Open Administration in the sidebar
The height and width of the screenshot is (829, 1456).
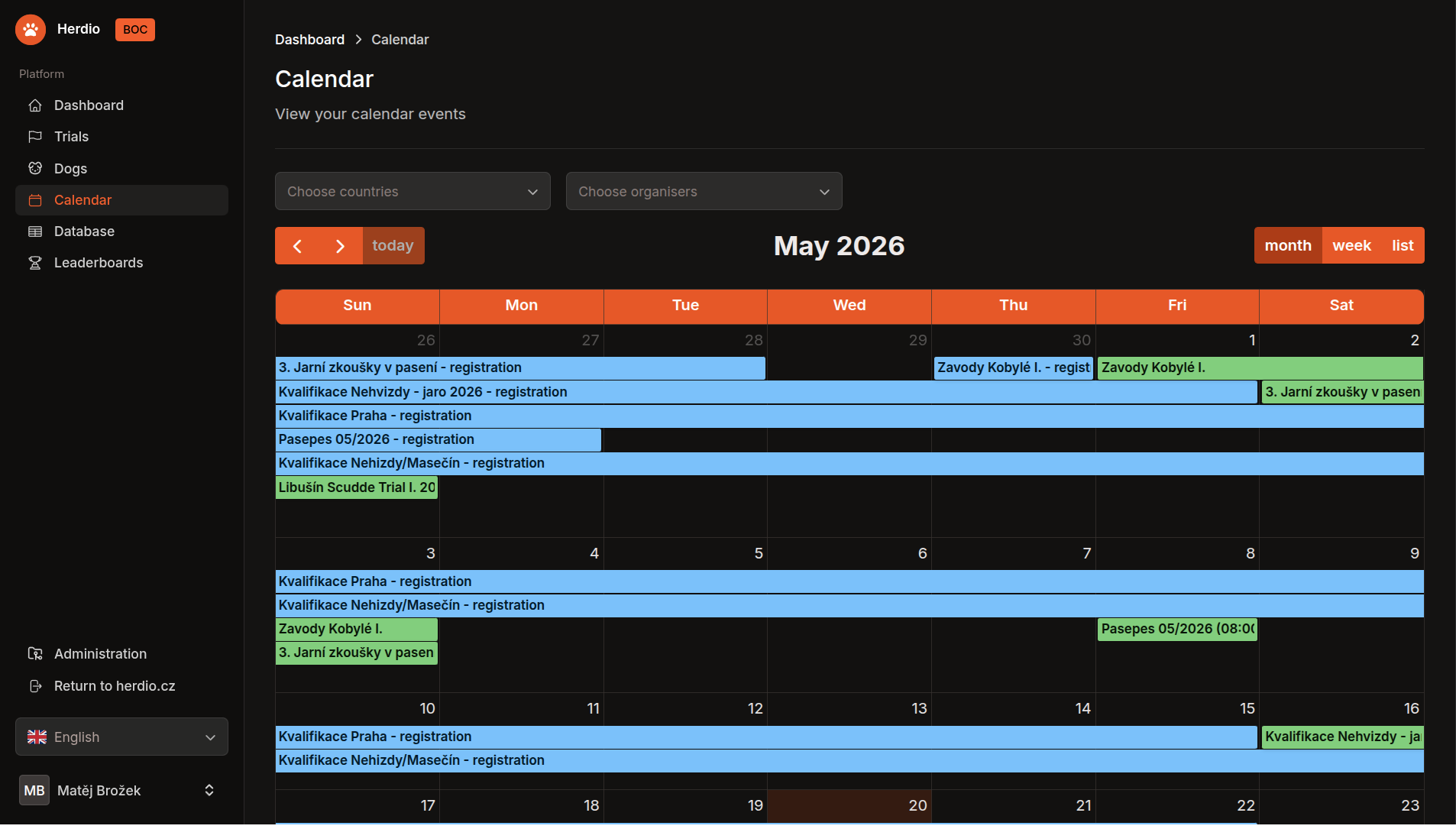point(121,654)
